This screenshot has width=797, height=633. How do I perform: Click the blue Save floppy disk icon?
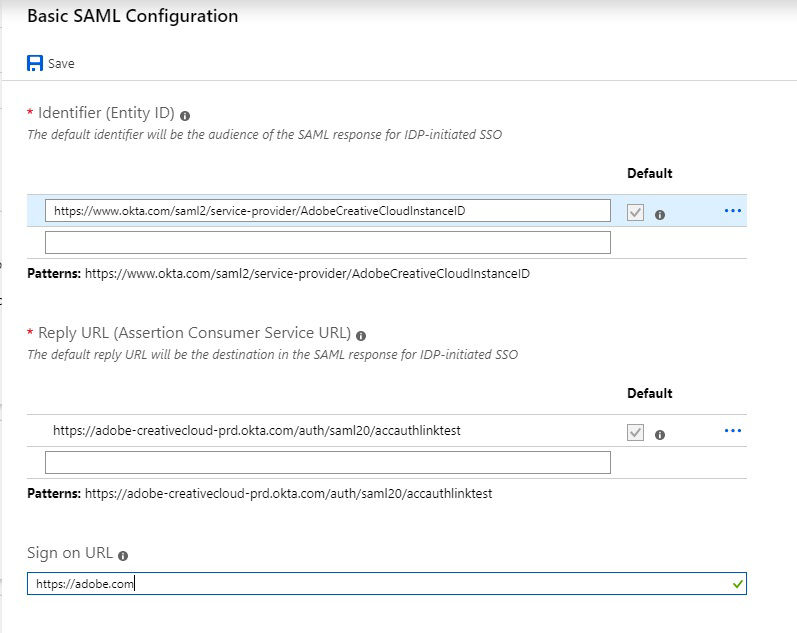point(35,63)
